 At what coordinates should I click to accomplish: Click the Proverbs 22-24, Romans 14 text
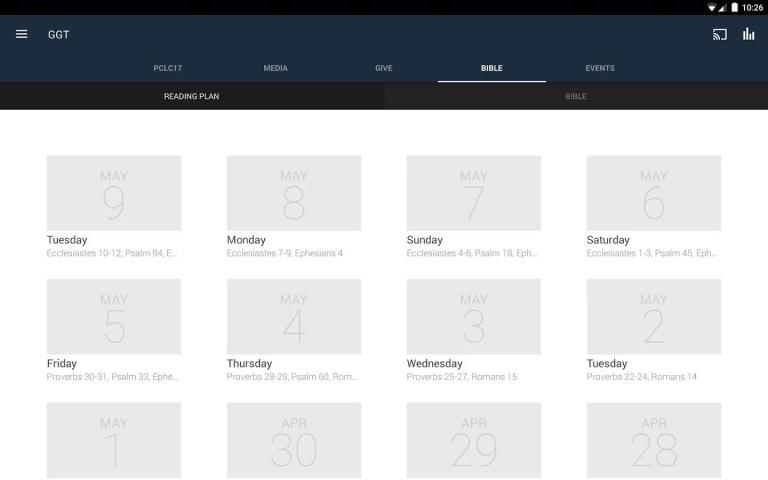click(x=642, y=377)
